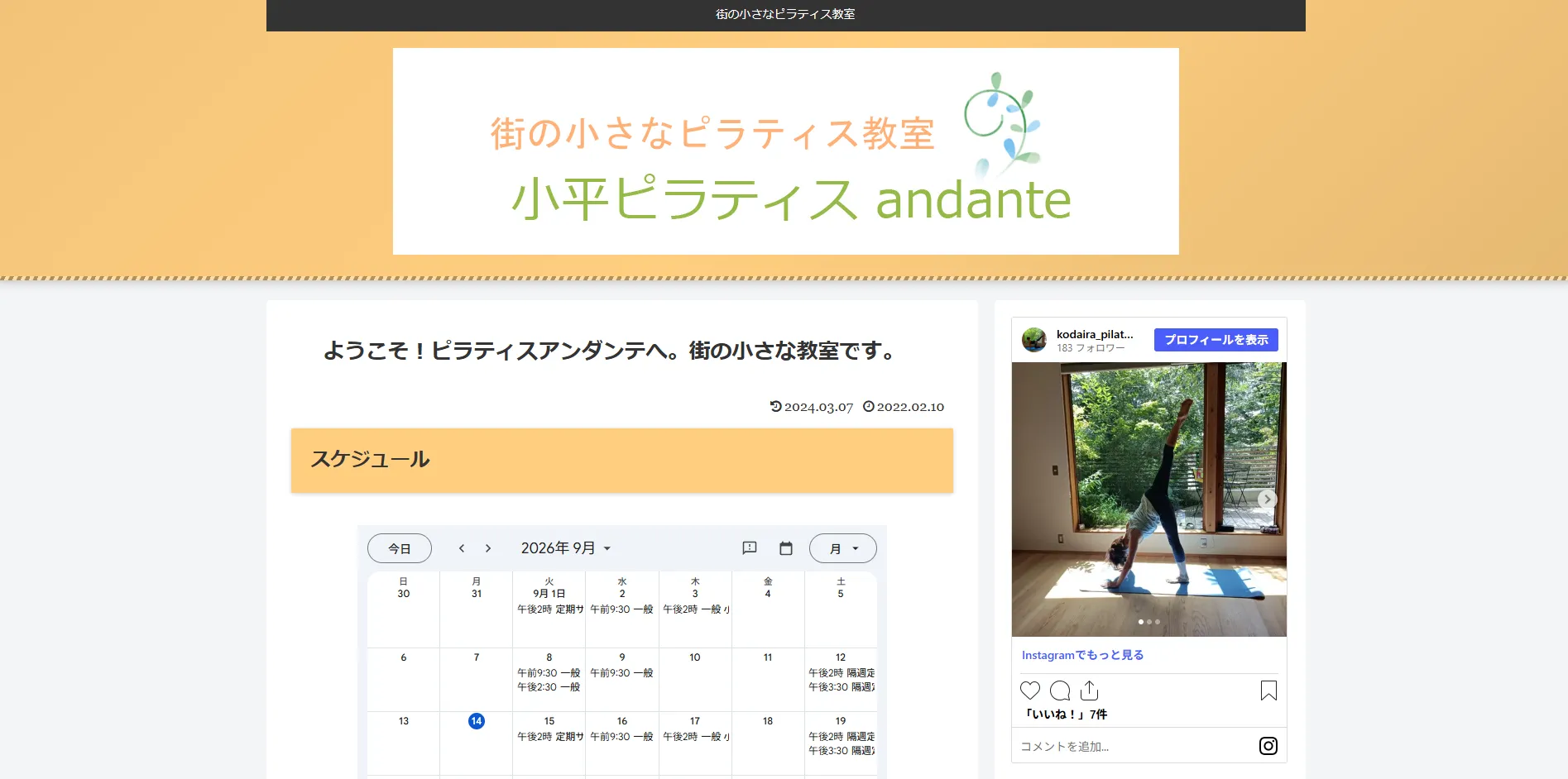Screen dimensions: 1568x779
Task: Click kodaira_pilat... username
Action: click(1095, 334)
